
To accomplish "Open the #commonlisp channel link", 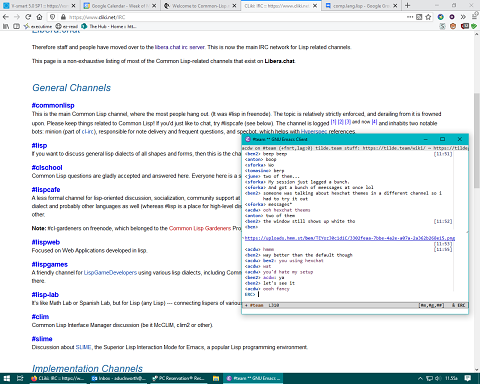I will point(53,105).
